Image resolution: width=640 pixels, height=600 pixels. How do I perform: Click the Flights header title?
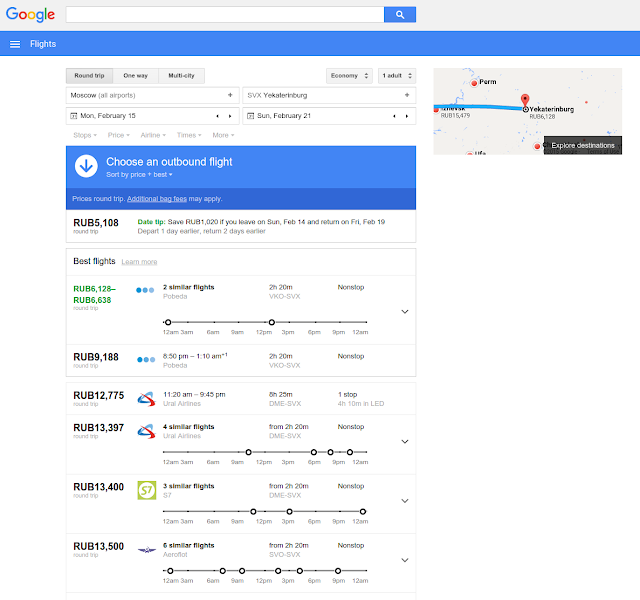click(x=43, y=44)
